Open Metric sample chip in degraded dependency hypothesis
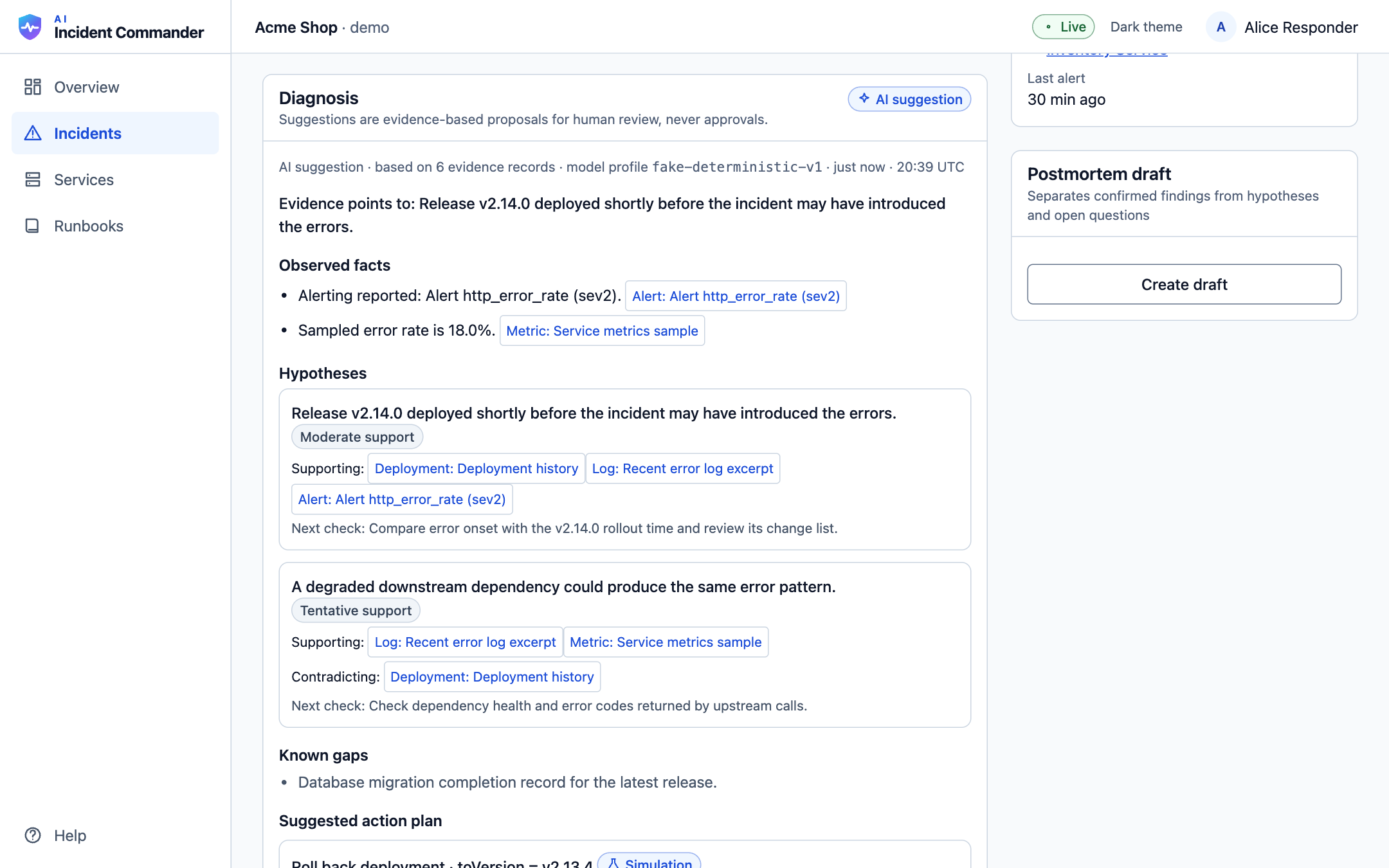This screenshot has width=1389, height=868. pos(666,642)
